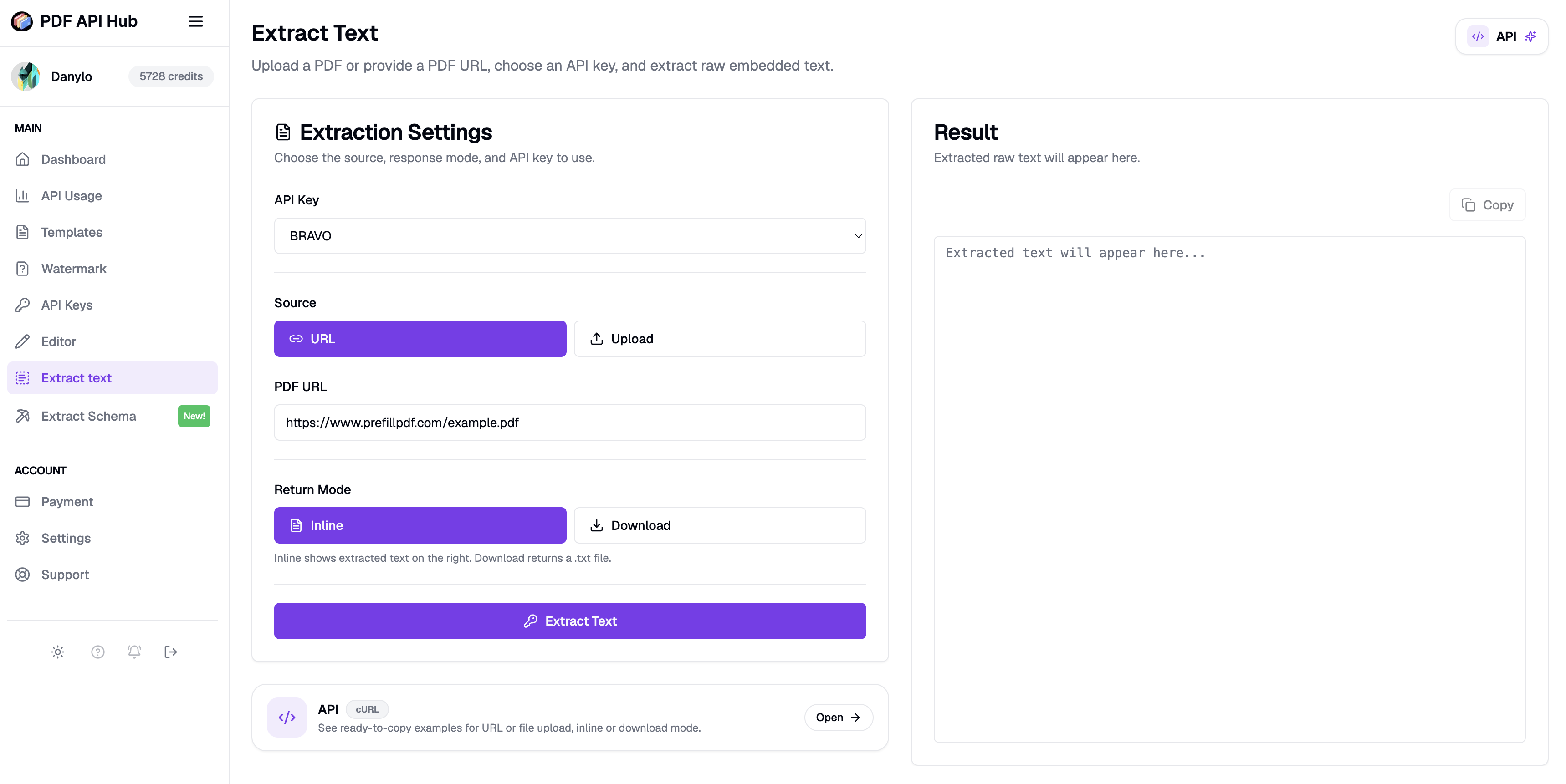The width and height of the screenshot is (1566, 784).
Task: Open account Settings
Action: coord(113,539)
